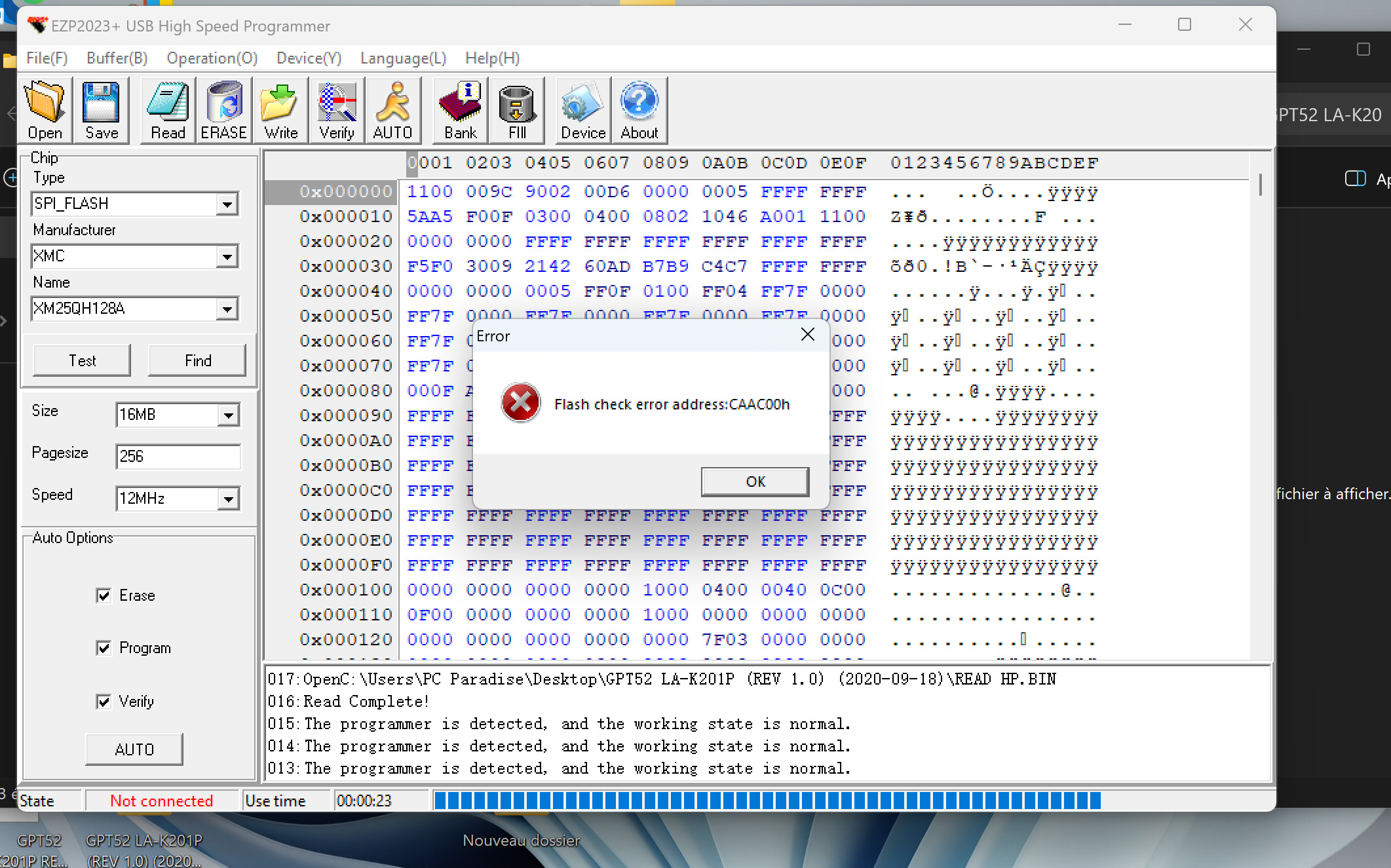Disable the Verify auto option checkbox
Image resolution: width=1391 pixels, height=868 pixels.
coord(104,702)
